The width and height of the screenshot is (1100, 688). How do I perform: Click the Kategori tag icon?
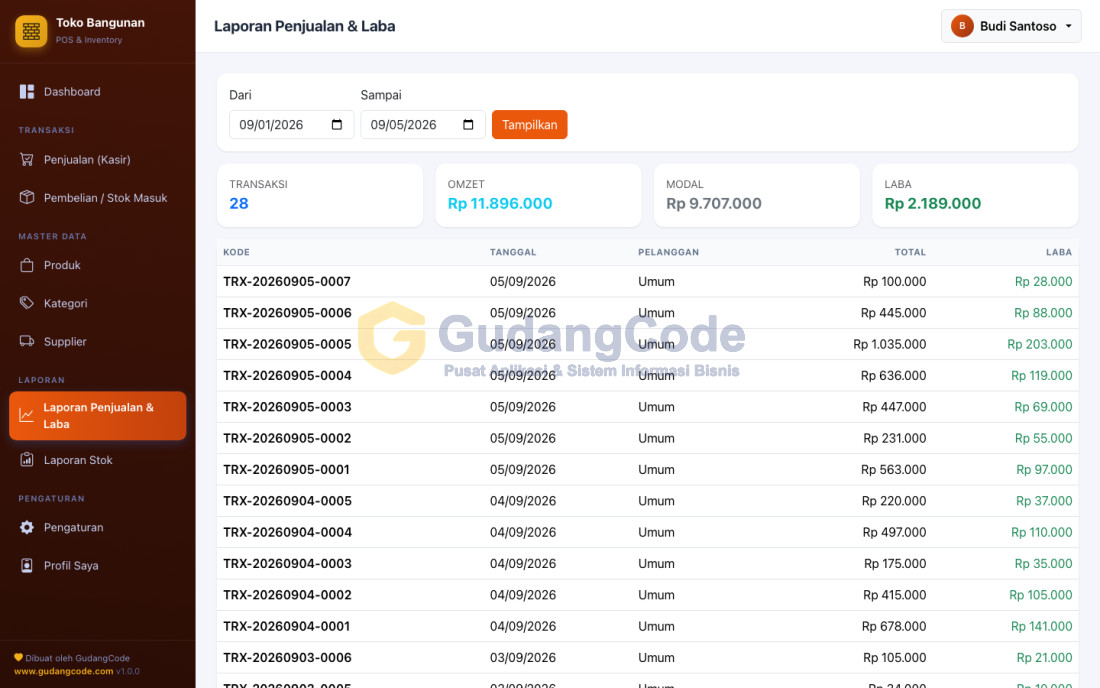[x=27, y=303]
